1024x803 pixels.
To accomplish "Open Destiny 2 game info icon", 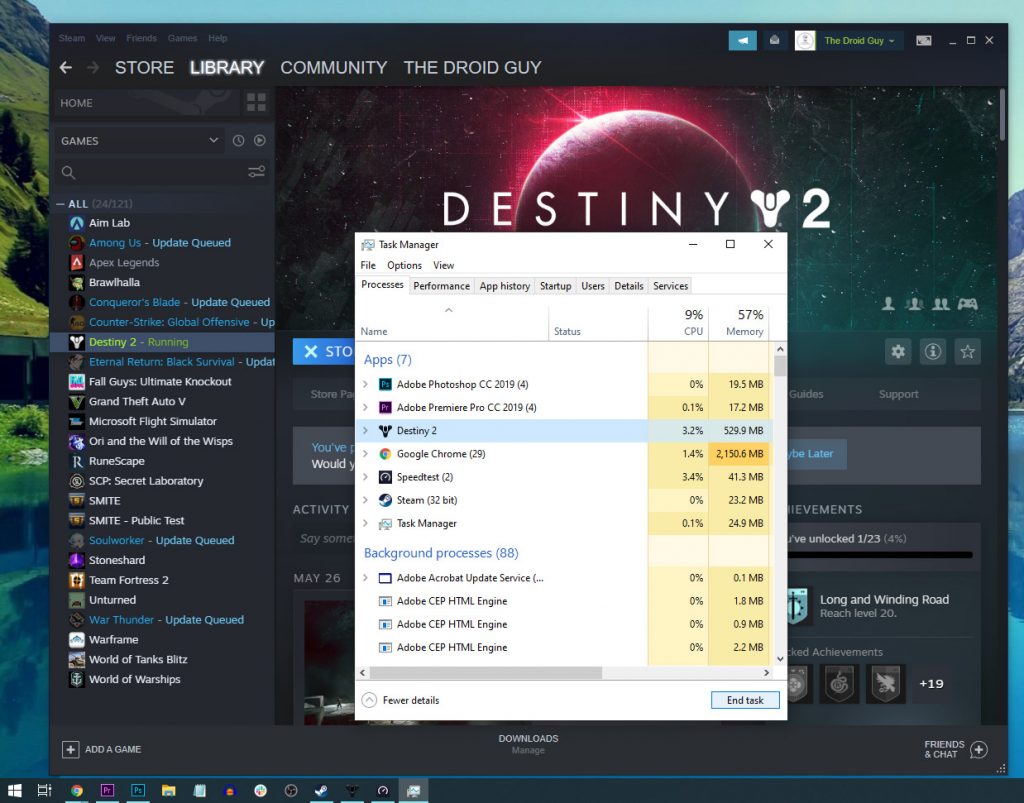I will (x=933, y=352).
